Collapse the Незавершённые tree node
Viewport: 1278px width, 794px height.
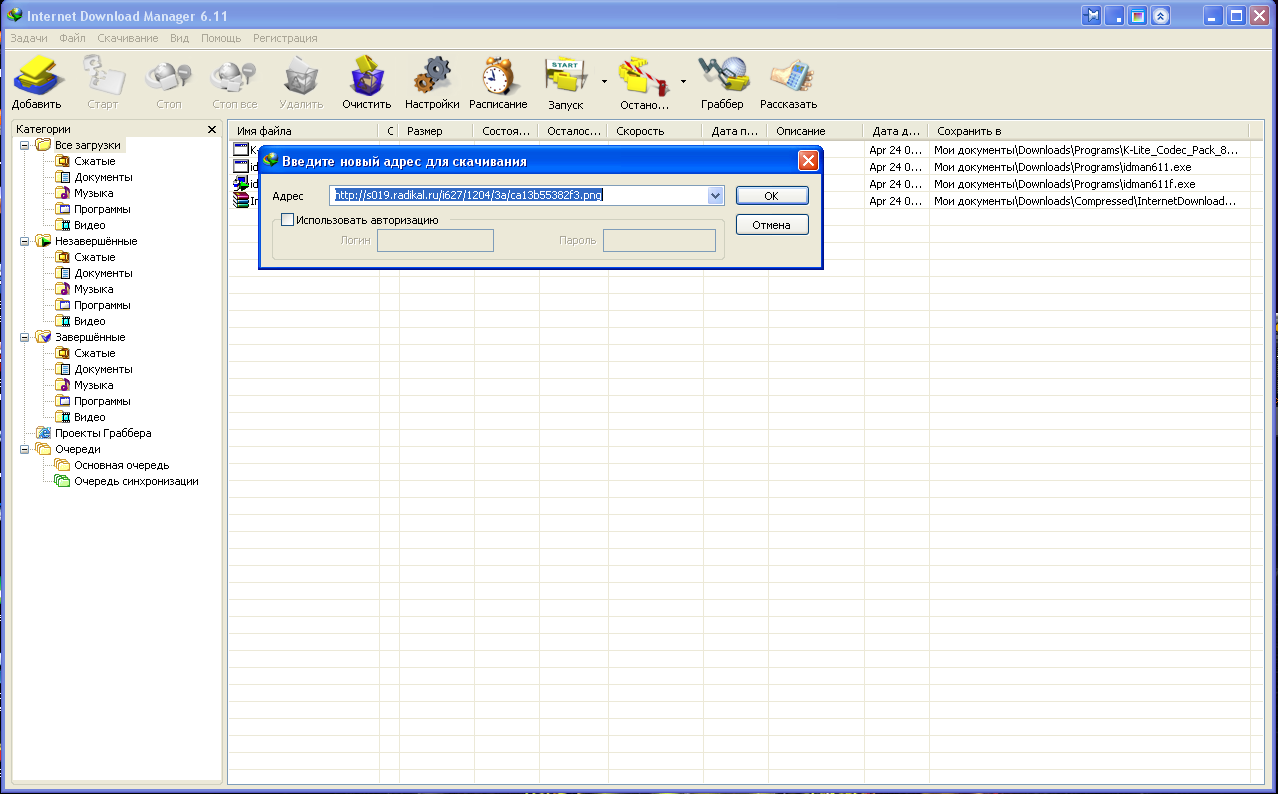(25, 241)
